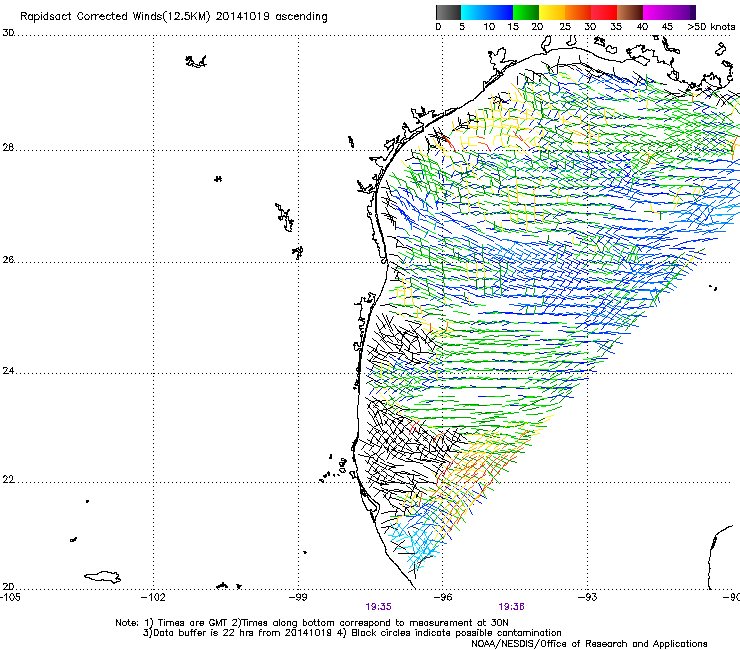
Task: Click the magenta 40-45 knots legend segment
Action: click(656, 12)
